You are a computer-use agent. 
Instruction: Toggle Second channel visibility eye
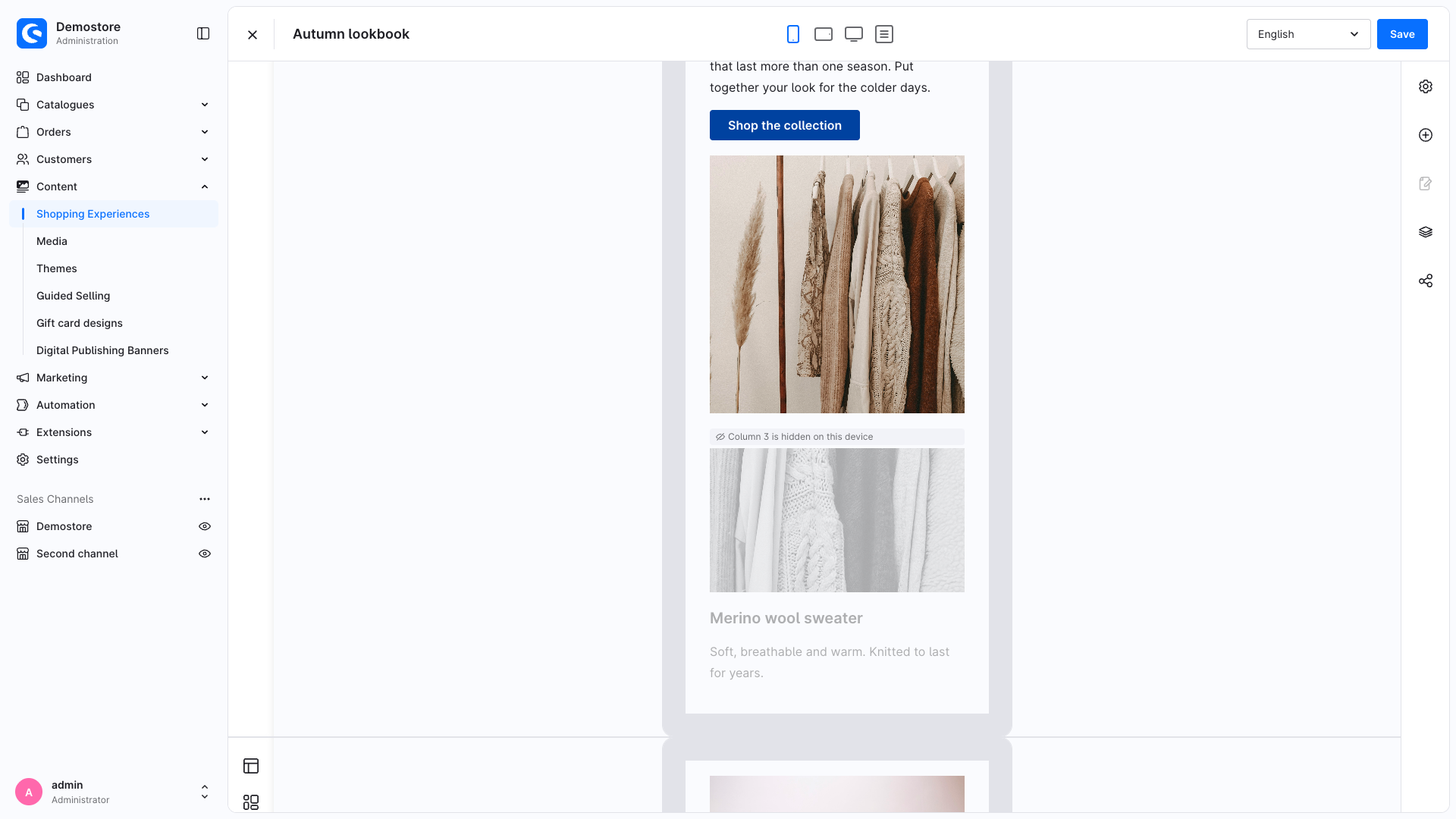tap(205, 554)
